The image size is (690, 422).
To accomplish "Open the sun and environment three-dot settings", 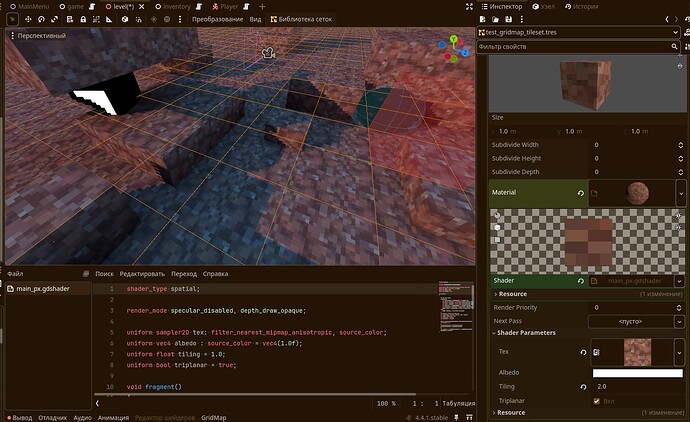I will point(180,19).
